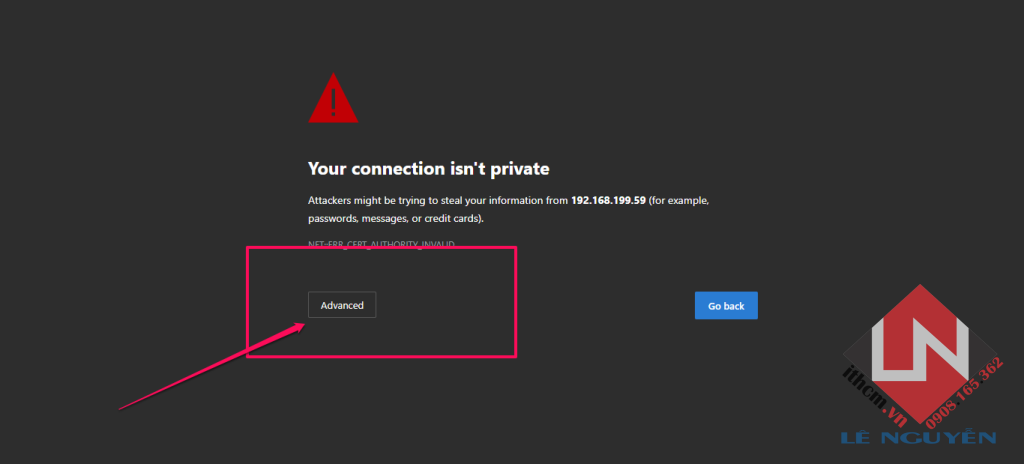Screen dimensions: 1024x464
Task: Click the tail end of the pink arrow
Action: (x=122, y=407)
